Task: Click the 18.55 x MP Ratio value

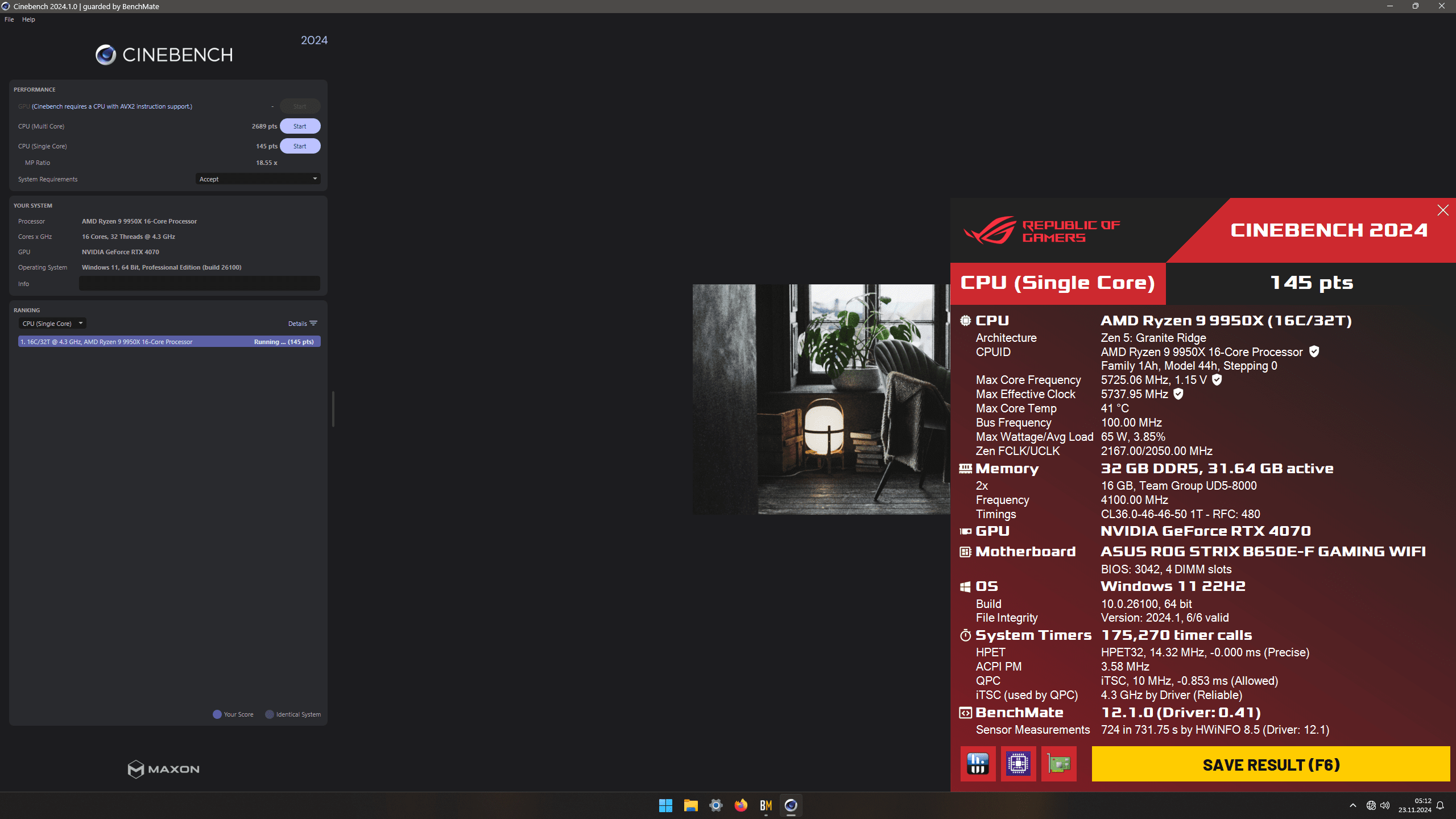Action: (x=267, y=163)
